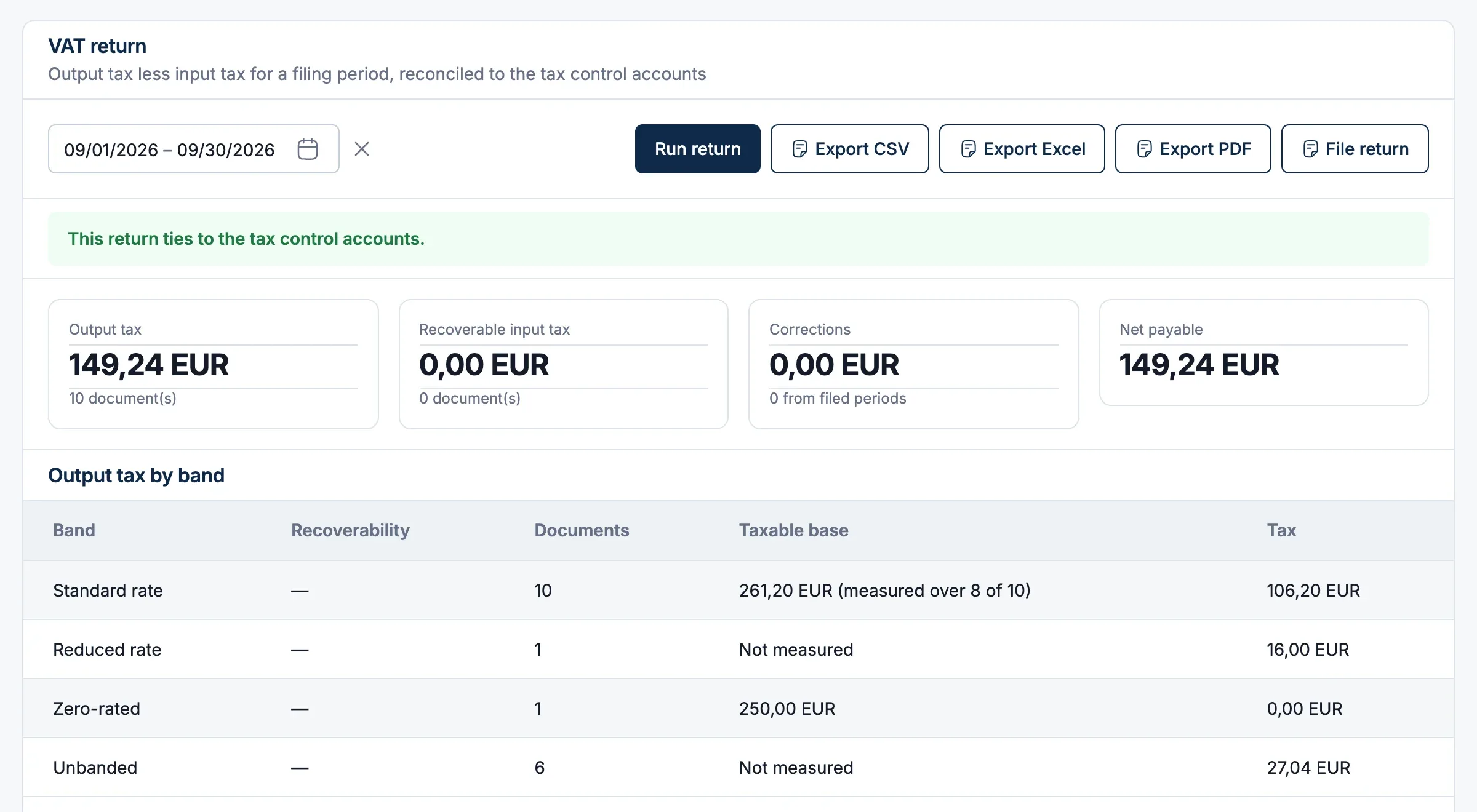
Task: Click the Documents column header
Action: pyautogui.click(x=582, y=530)
